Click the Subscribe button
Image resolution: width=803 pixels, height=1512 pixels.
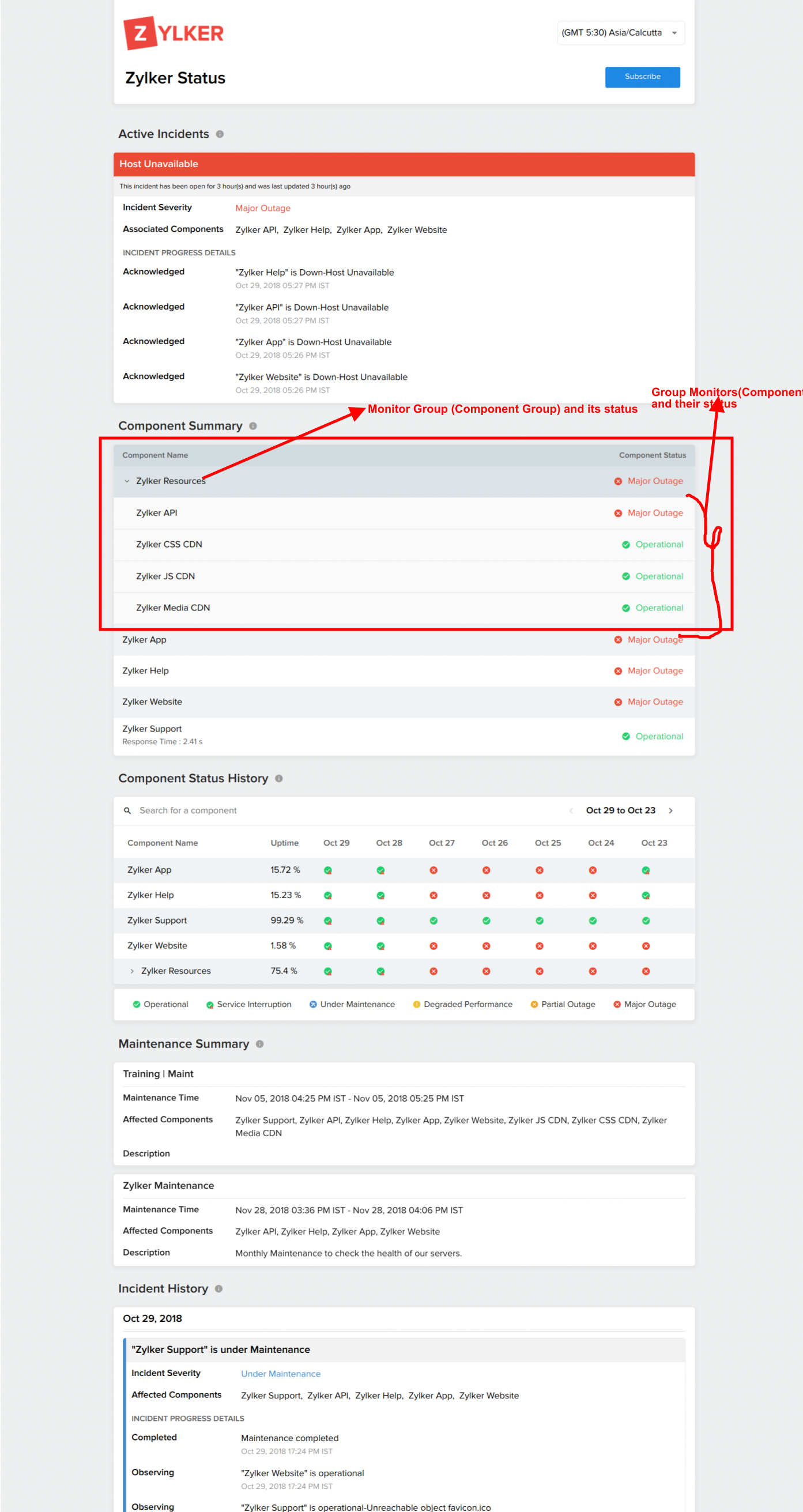pyautogui.click(x=642, y=77)
